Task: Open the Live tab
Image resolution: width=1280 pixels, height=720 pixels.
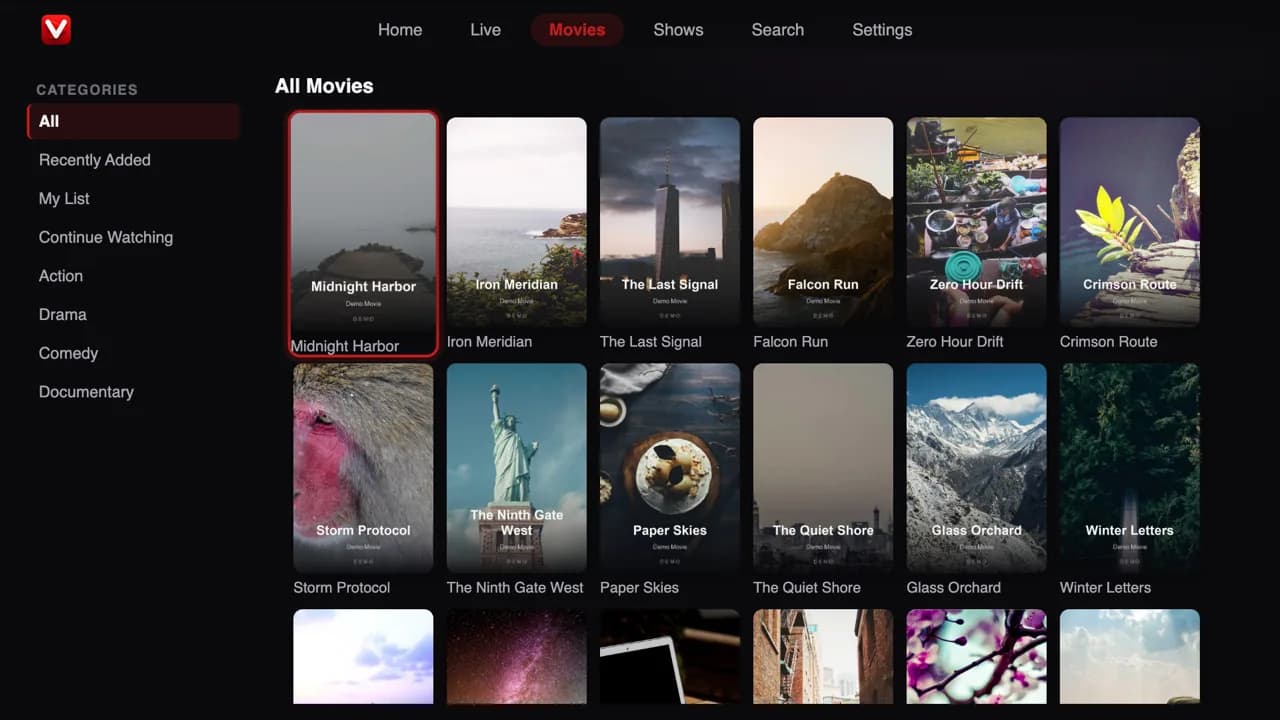Action: coord(485,30)
